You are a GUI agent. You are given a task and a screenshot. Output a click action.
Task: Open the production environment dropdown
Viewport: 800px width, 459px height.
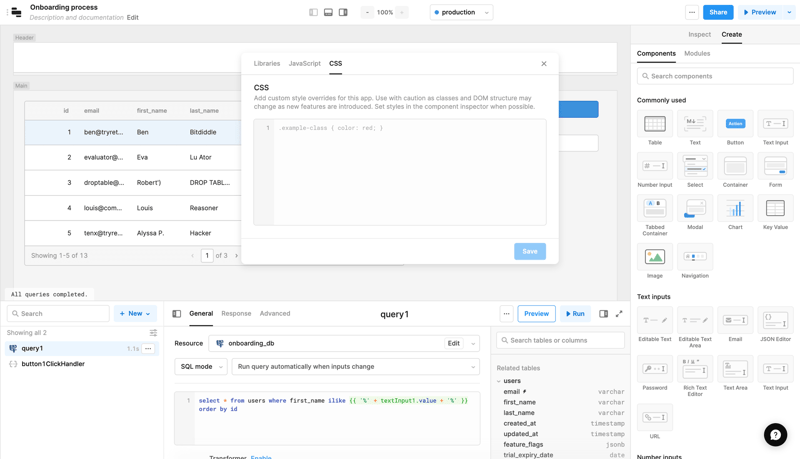click(x=461, y=12)
